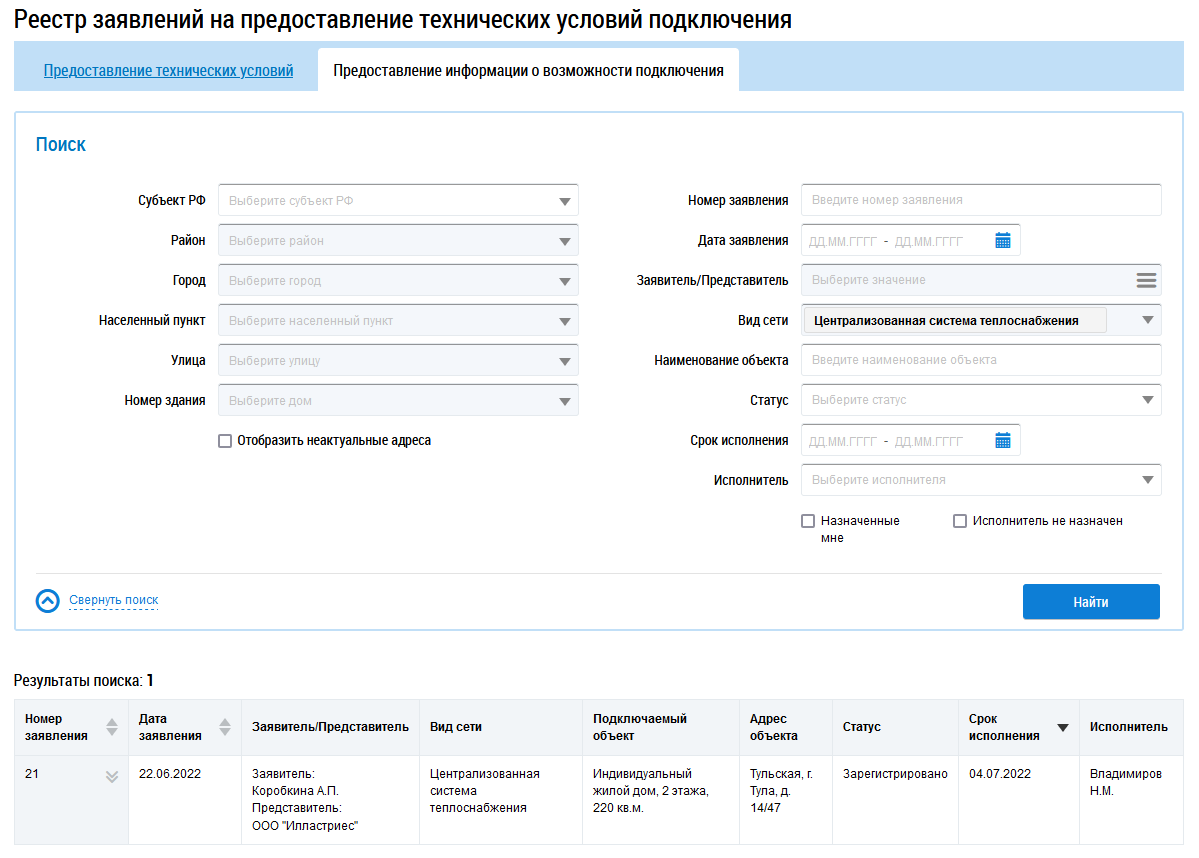
Task: Select Предоставление информации о возможности подключения tab
Action: click(x=528, y=71)
